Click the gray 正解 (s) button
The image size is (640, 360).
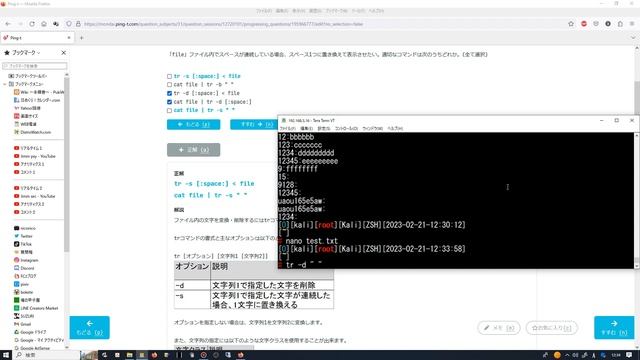193,150
